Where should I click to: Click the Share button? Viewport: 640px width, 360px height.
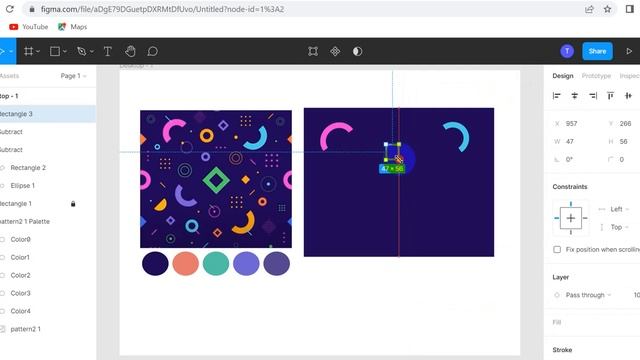pos(597,51)
